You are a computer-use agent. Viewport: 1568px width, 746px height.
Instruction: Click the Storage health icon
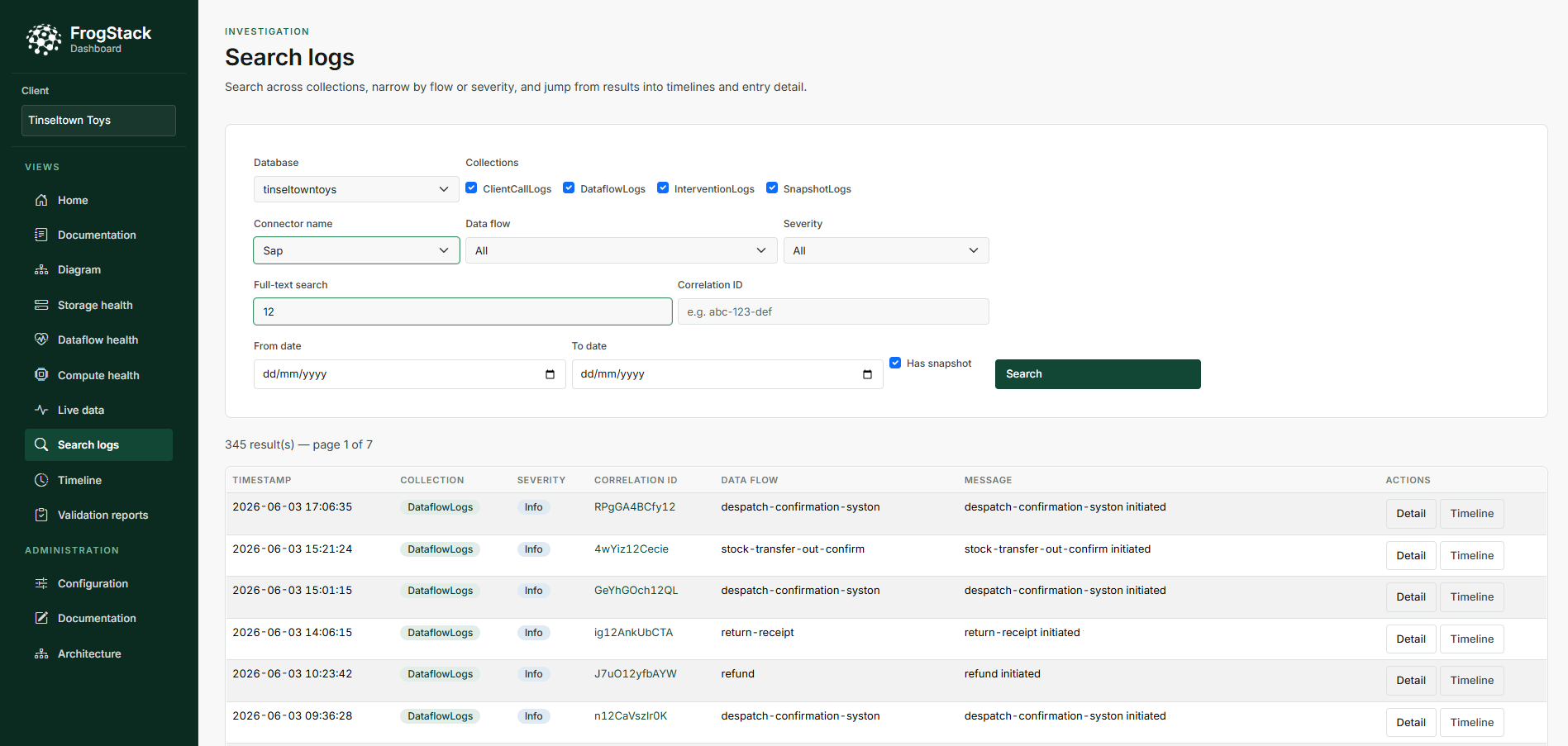41,305
